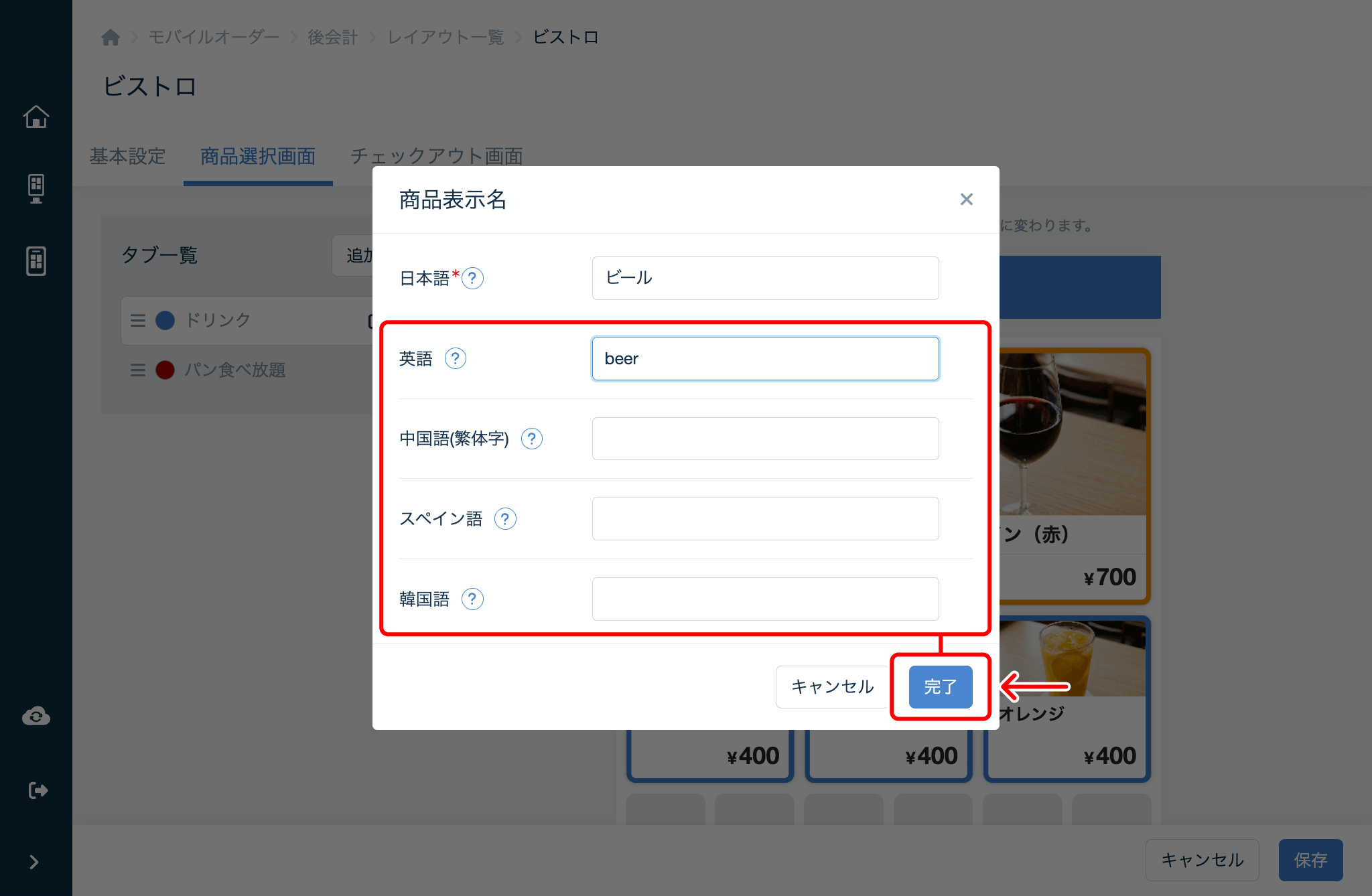Viewport: 1372px width, 896px height.
Task: Open help for the スペイン語 field
Action: (506, 518)
